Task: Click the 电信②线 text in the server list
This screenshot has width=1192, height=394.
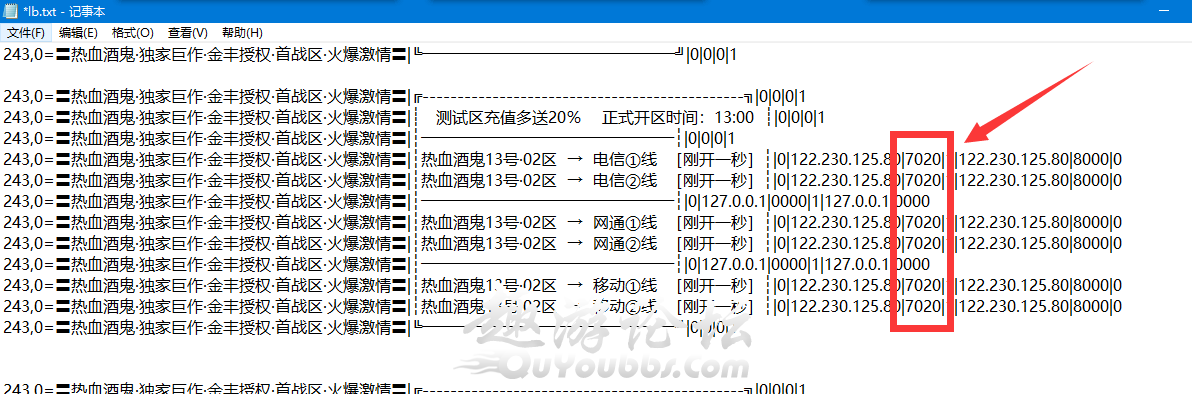Action: click(x=625, y=180)
